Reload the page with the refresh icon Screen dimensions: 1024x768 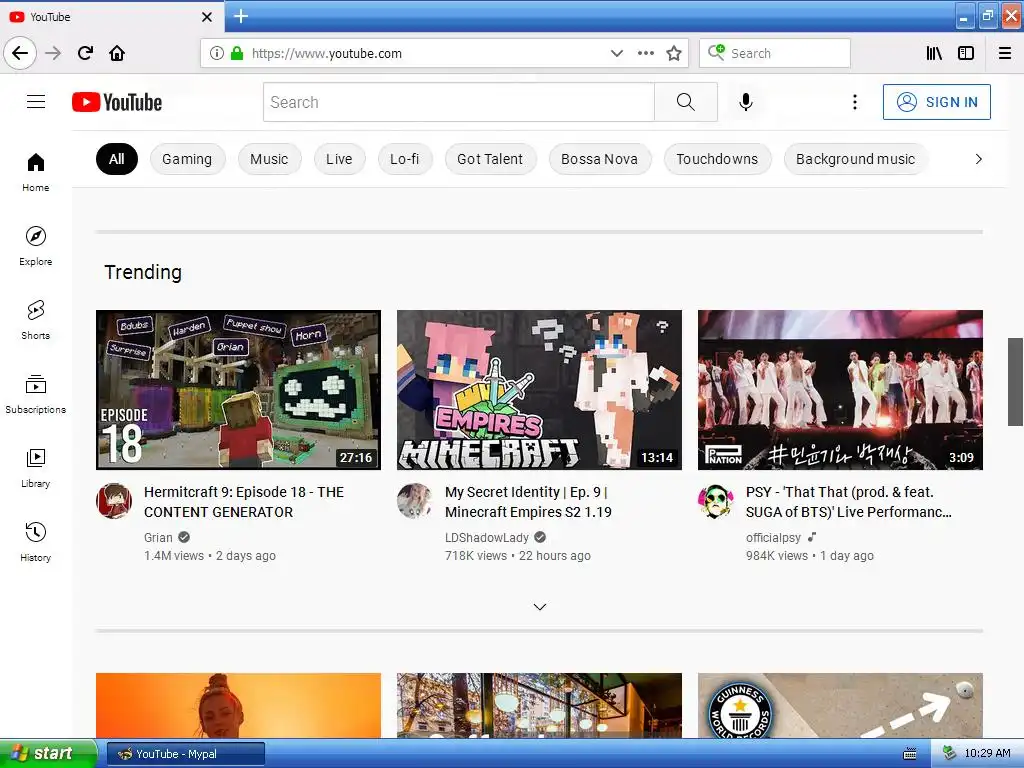tap(86, 53)
